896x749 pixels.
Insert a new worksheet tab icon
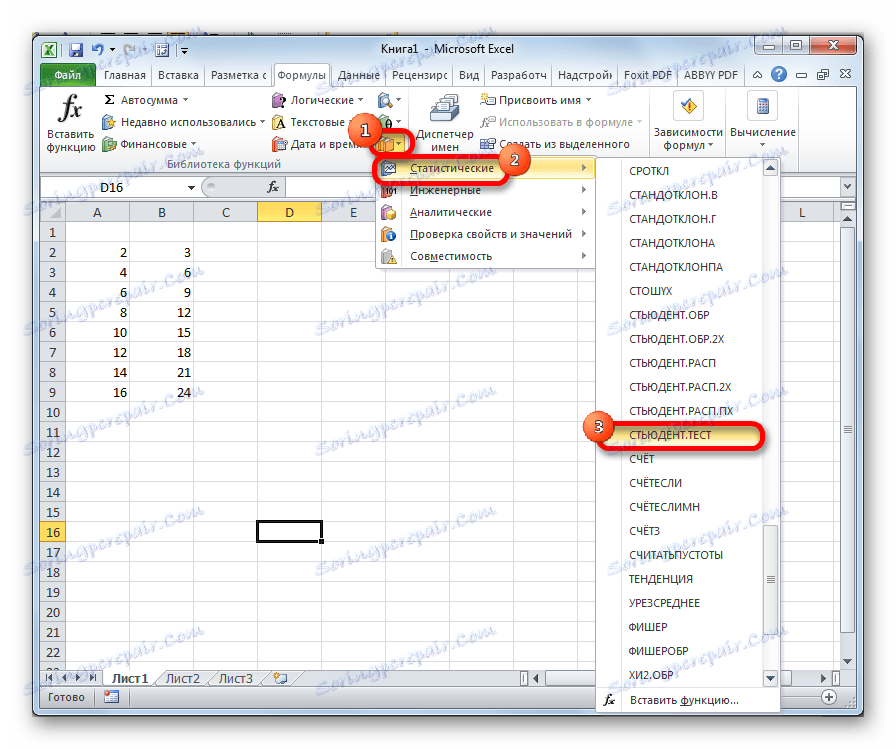coord(280,678)
